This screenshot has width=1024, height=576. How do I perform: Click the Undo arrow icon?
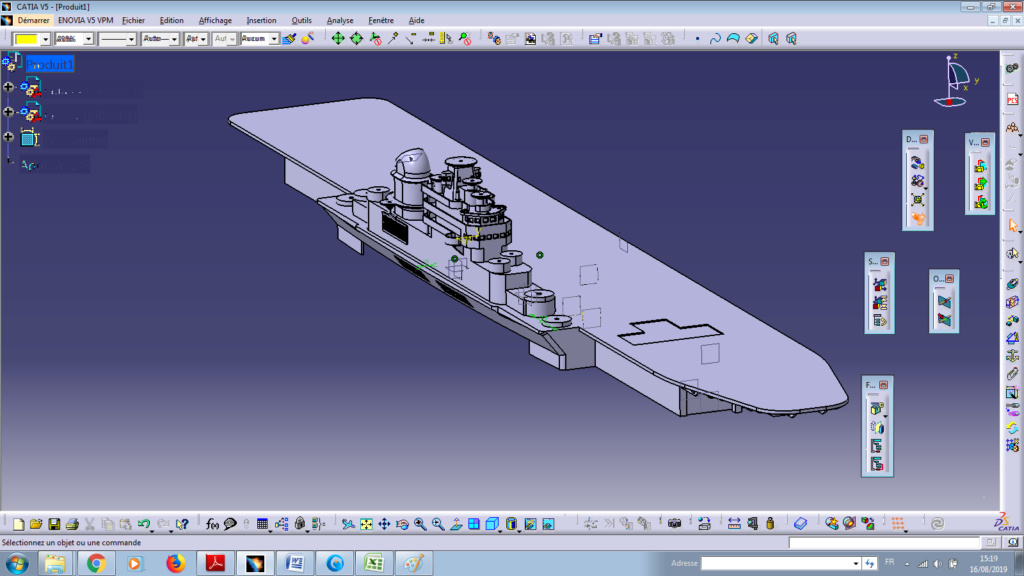coord(144,524)
